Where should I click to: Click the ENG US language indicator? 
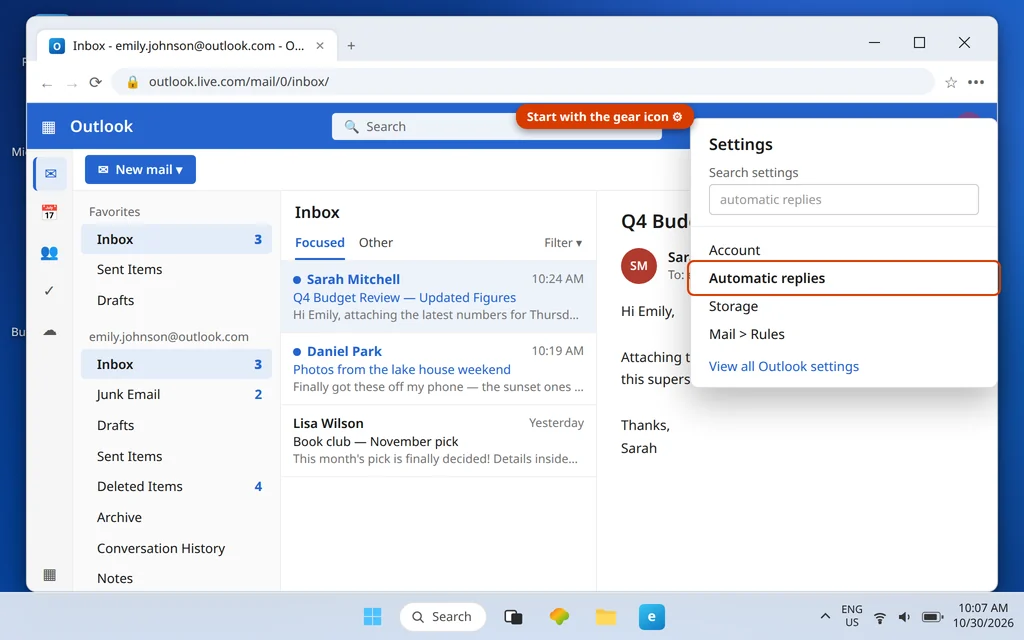click(x=852, y=616)
